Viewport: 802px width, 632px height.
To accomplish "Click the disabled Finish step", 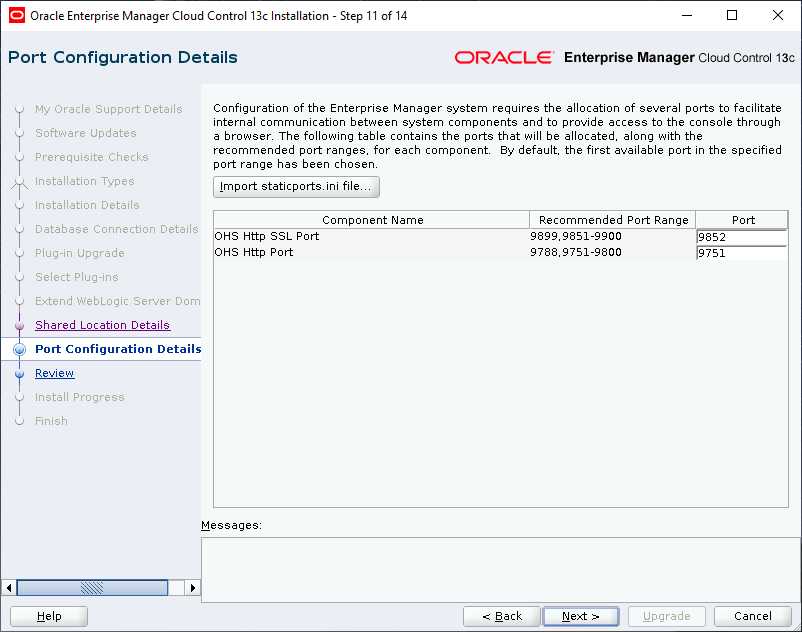I will (x=51, y=421).
